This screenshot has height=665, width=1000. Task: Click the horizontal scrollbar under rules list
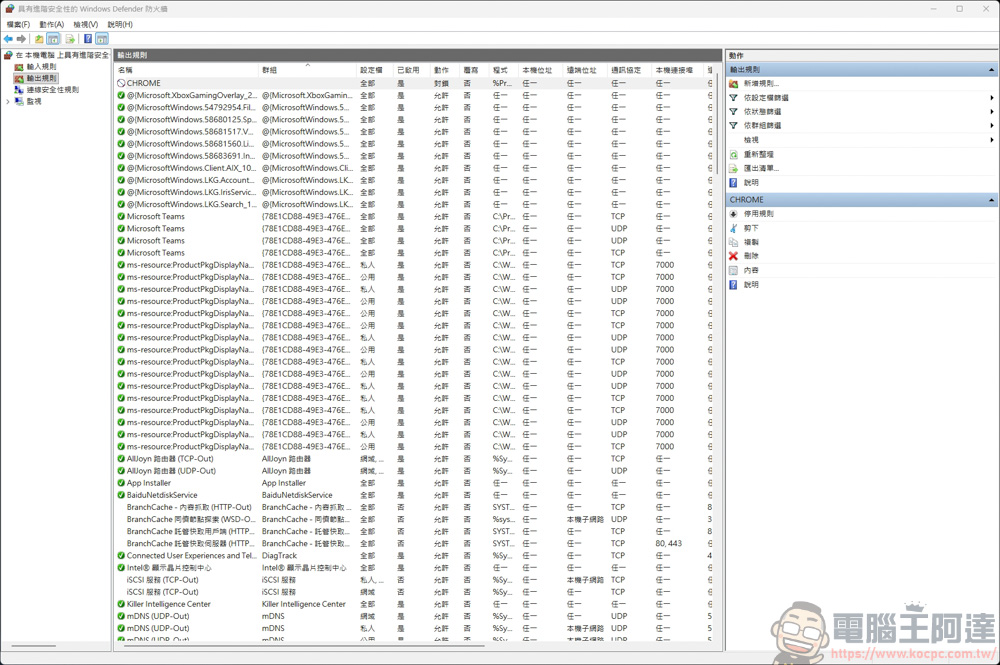click(x=304, y=645)
